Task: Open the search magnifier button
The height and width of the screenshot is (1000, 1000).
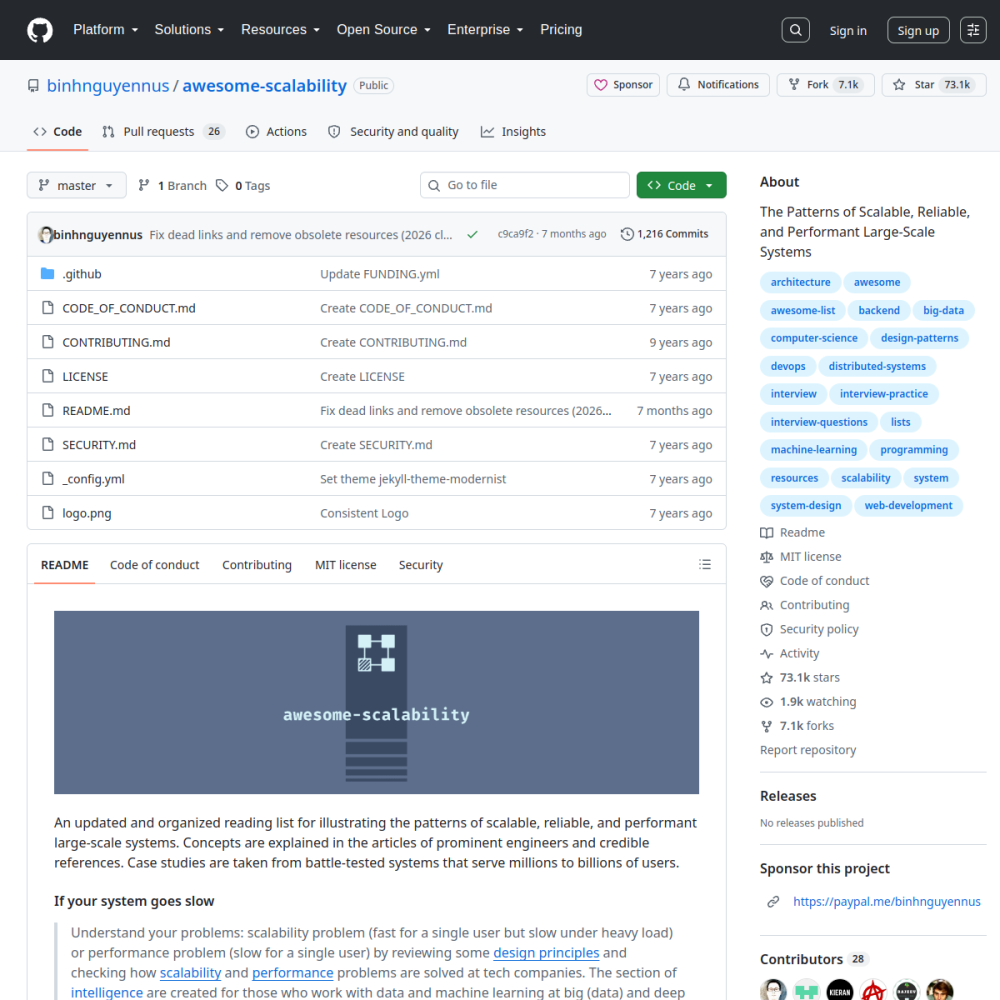Action: coord(795,30)
